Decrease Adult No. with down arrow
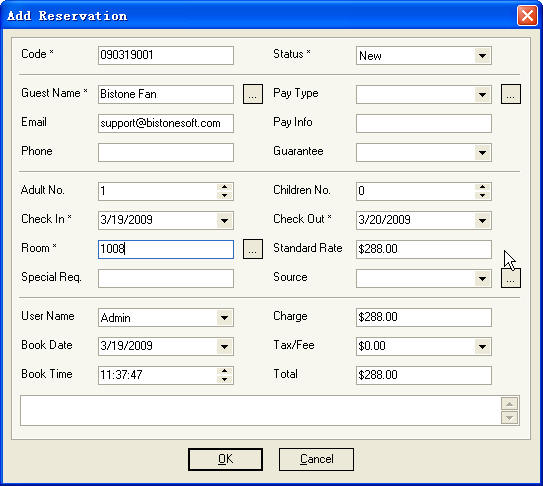The width and height of the screenshot is (543, 486). (x=224, y=195)
